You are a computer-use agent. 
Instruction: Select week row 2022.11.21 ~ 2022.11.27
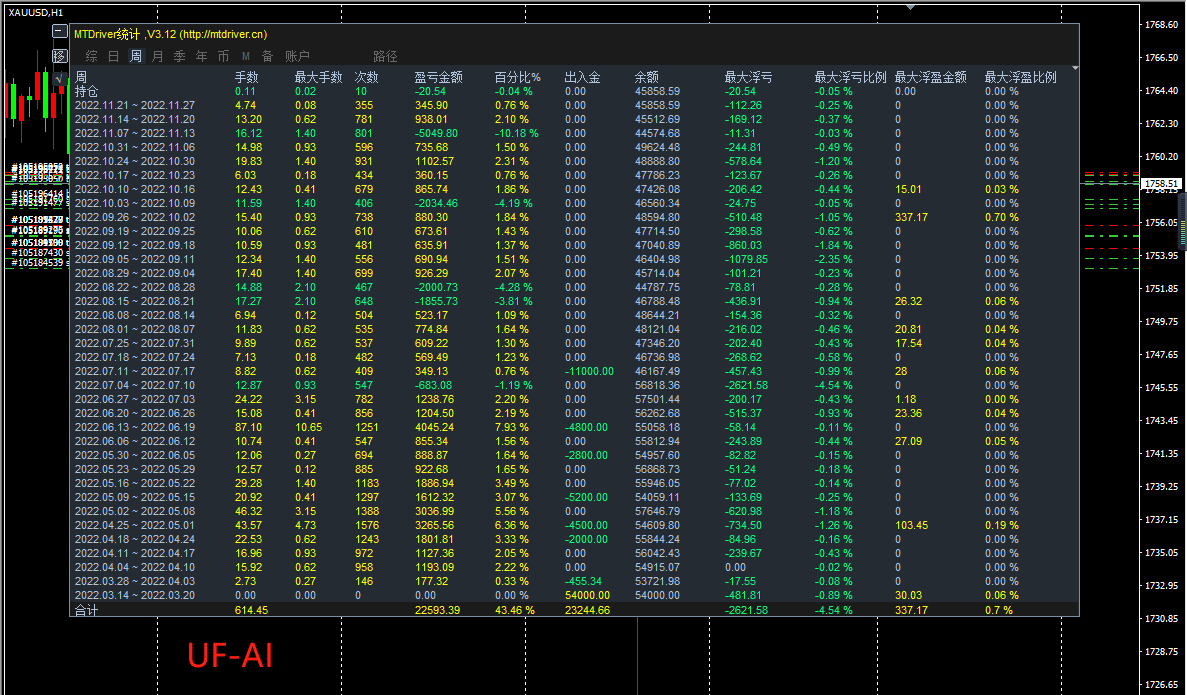click(135, 105)
